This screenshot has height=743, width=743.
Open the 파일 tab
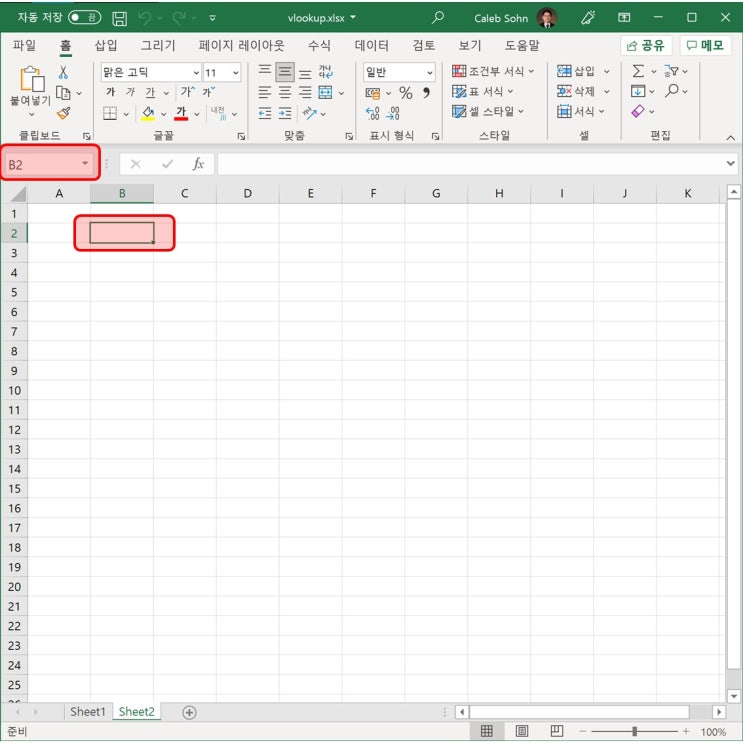click(24, 45)
